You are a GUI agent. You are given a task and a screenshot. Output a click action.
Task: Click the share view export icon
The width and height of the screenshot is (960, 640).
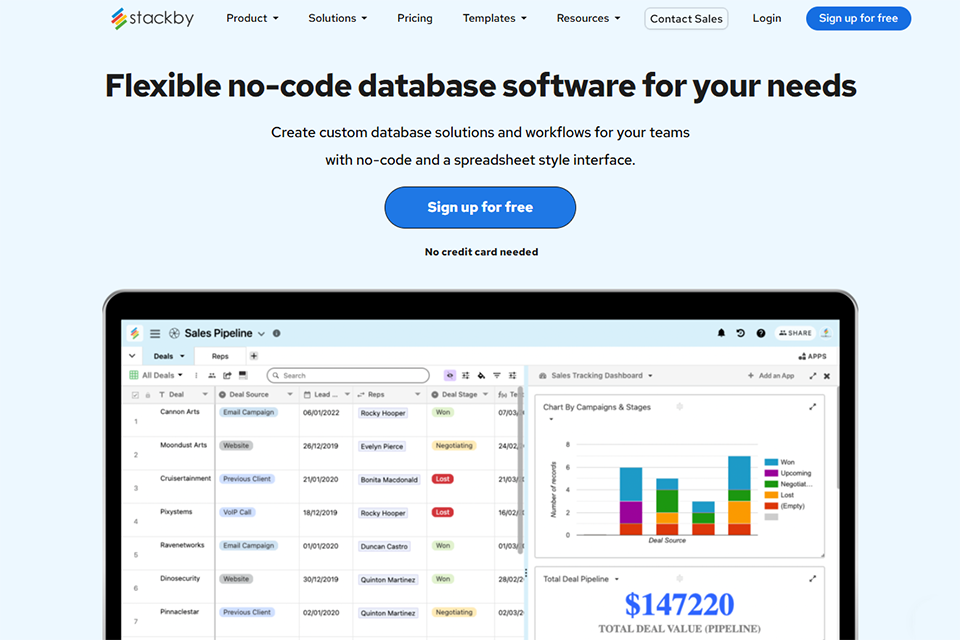[227, 375]
